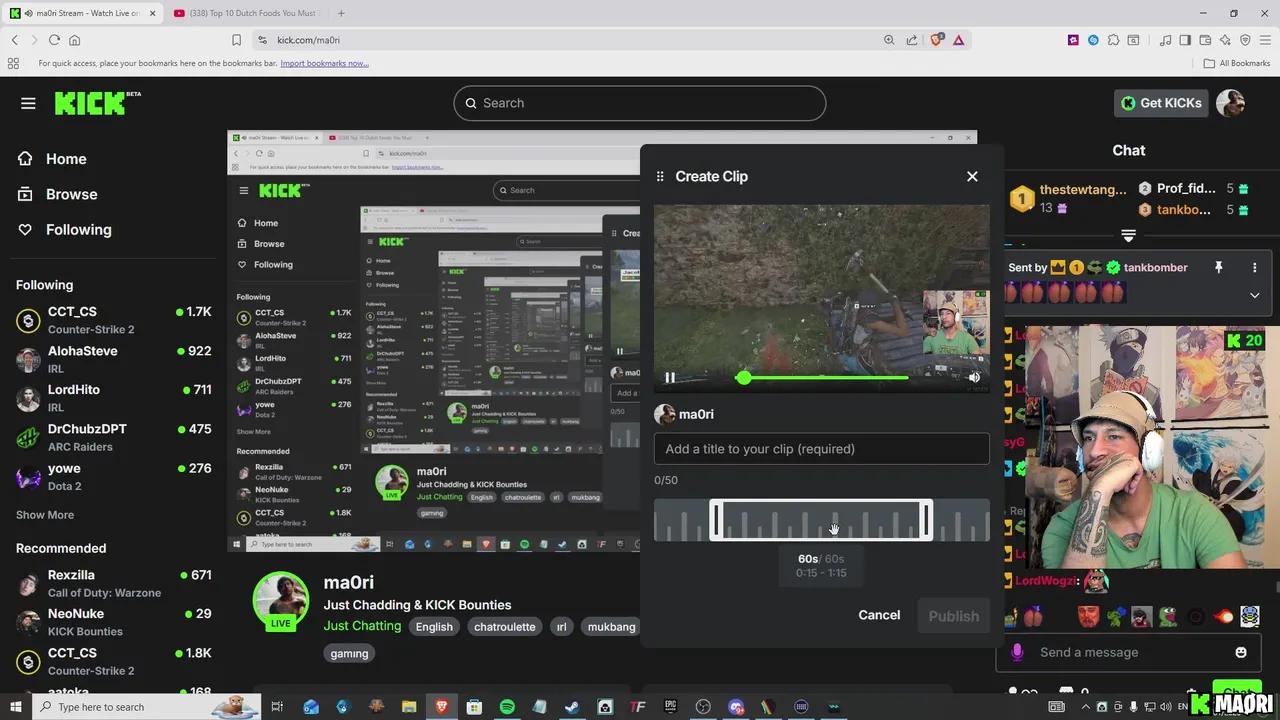Click Import bookmarks now link

324,63
